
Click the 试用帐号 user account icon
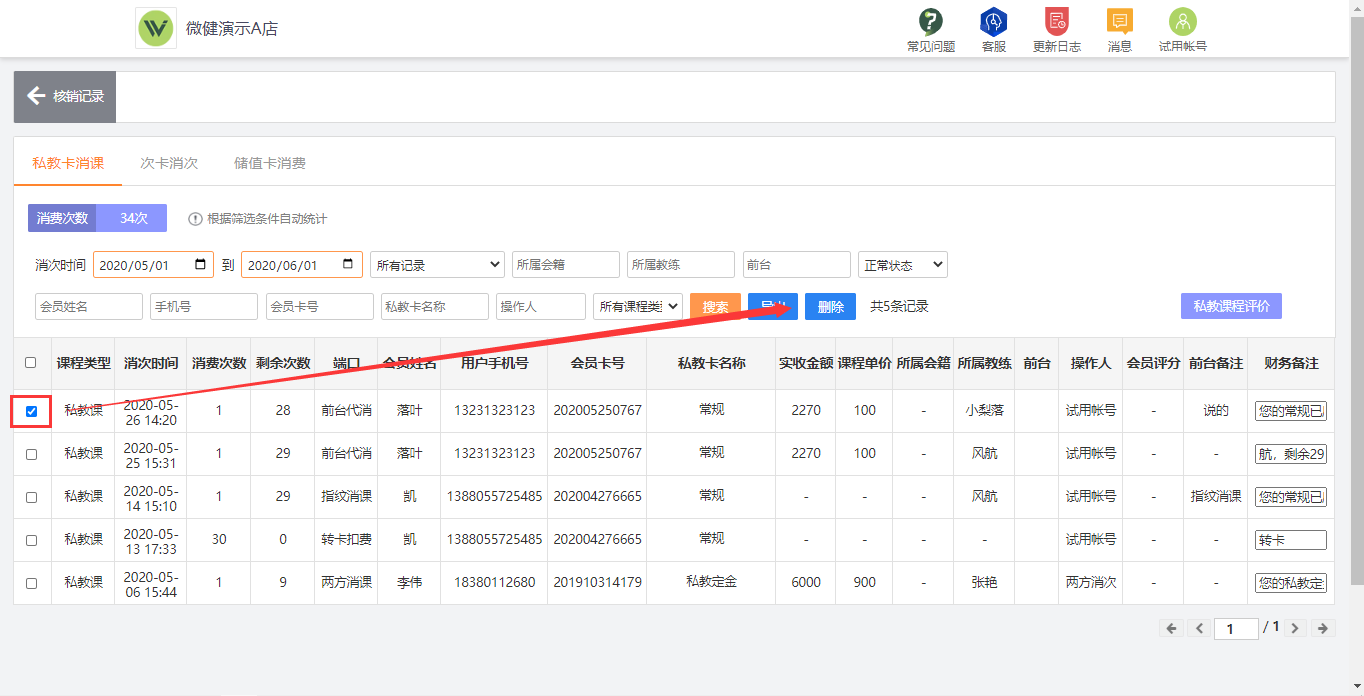tap(1182, 22)
